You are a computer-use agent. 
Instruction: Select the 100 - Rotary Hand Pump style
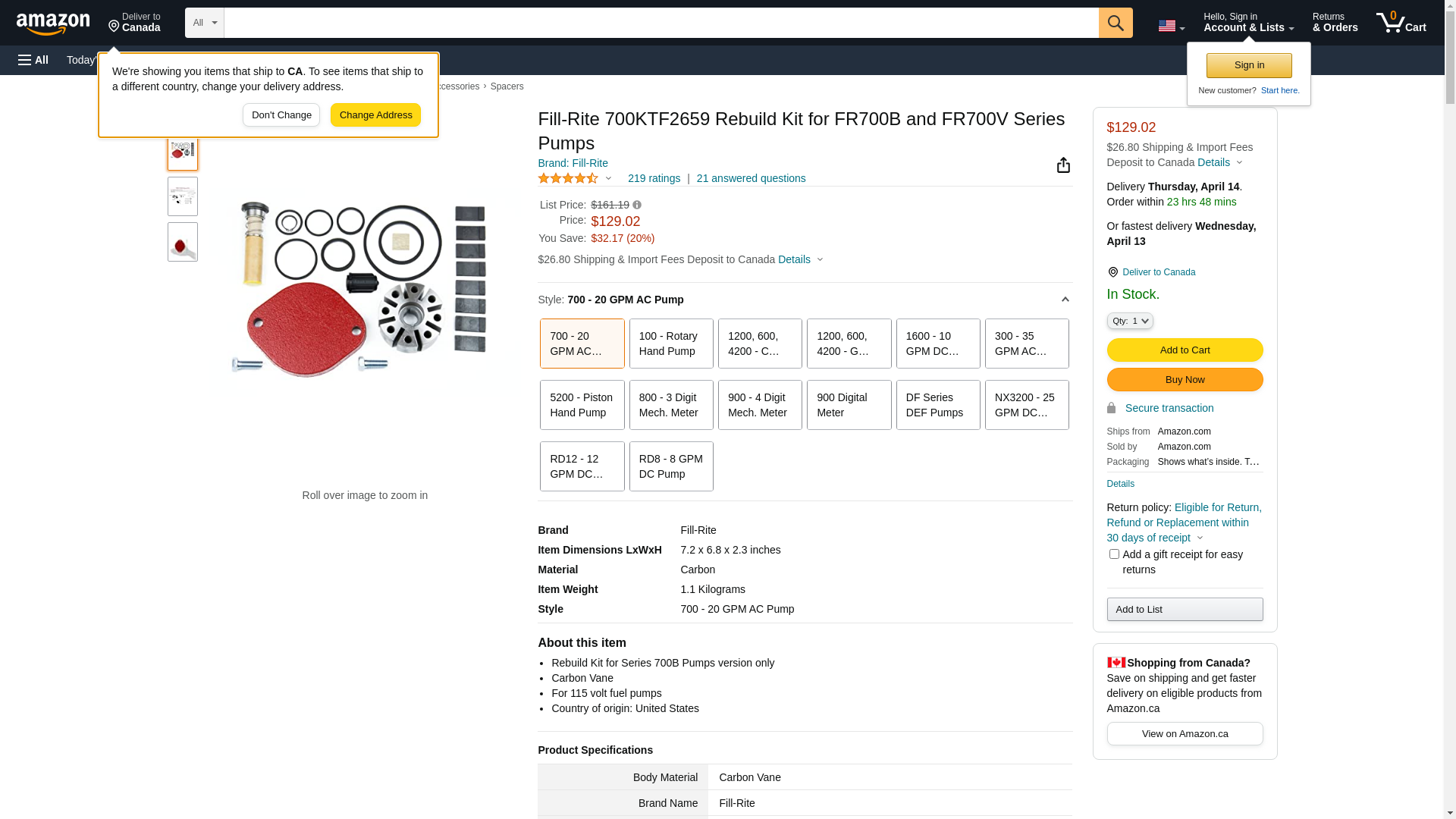pos(671,344)
